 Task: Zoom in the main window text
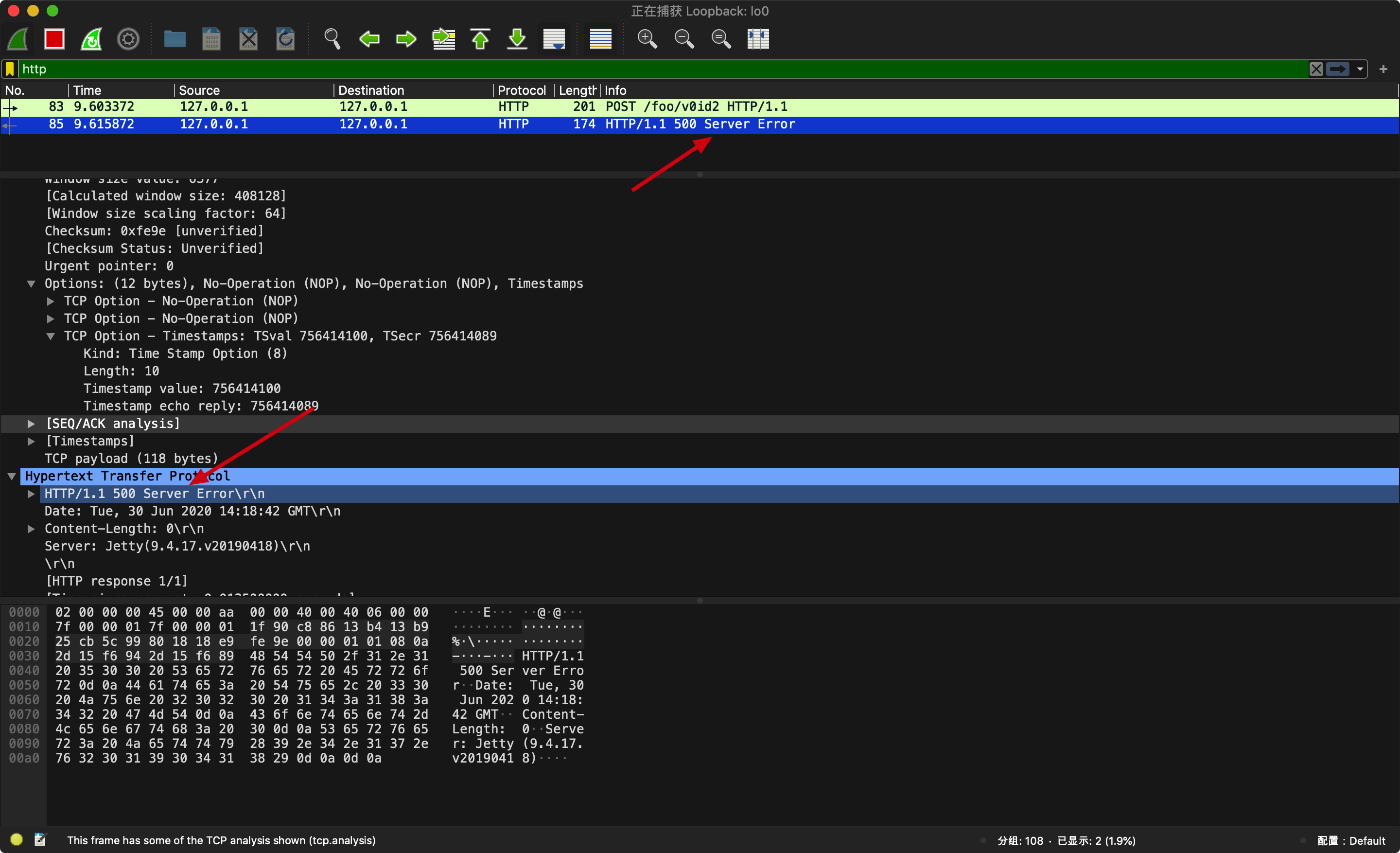[647, 39]
